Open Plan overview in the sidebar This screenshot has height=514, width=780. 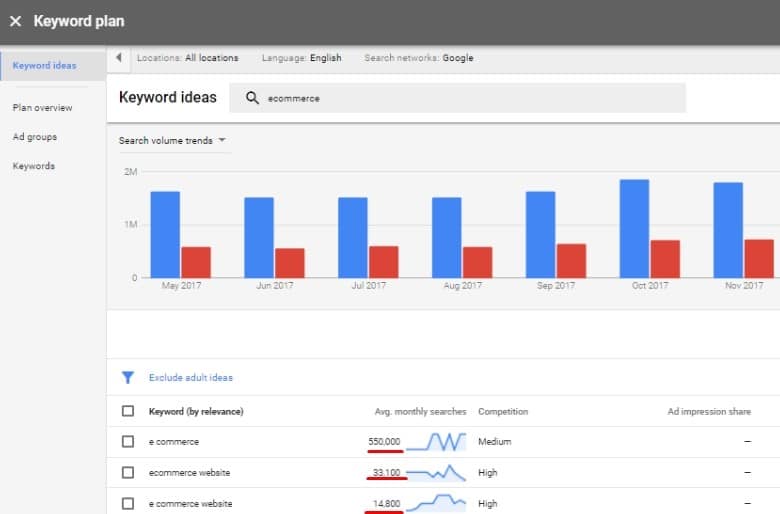(42, 107)
